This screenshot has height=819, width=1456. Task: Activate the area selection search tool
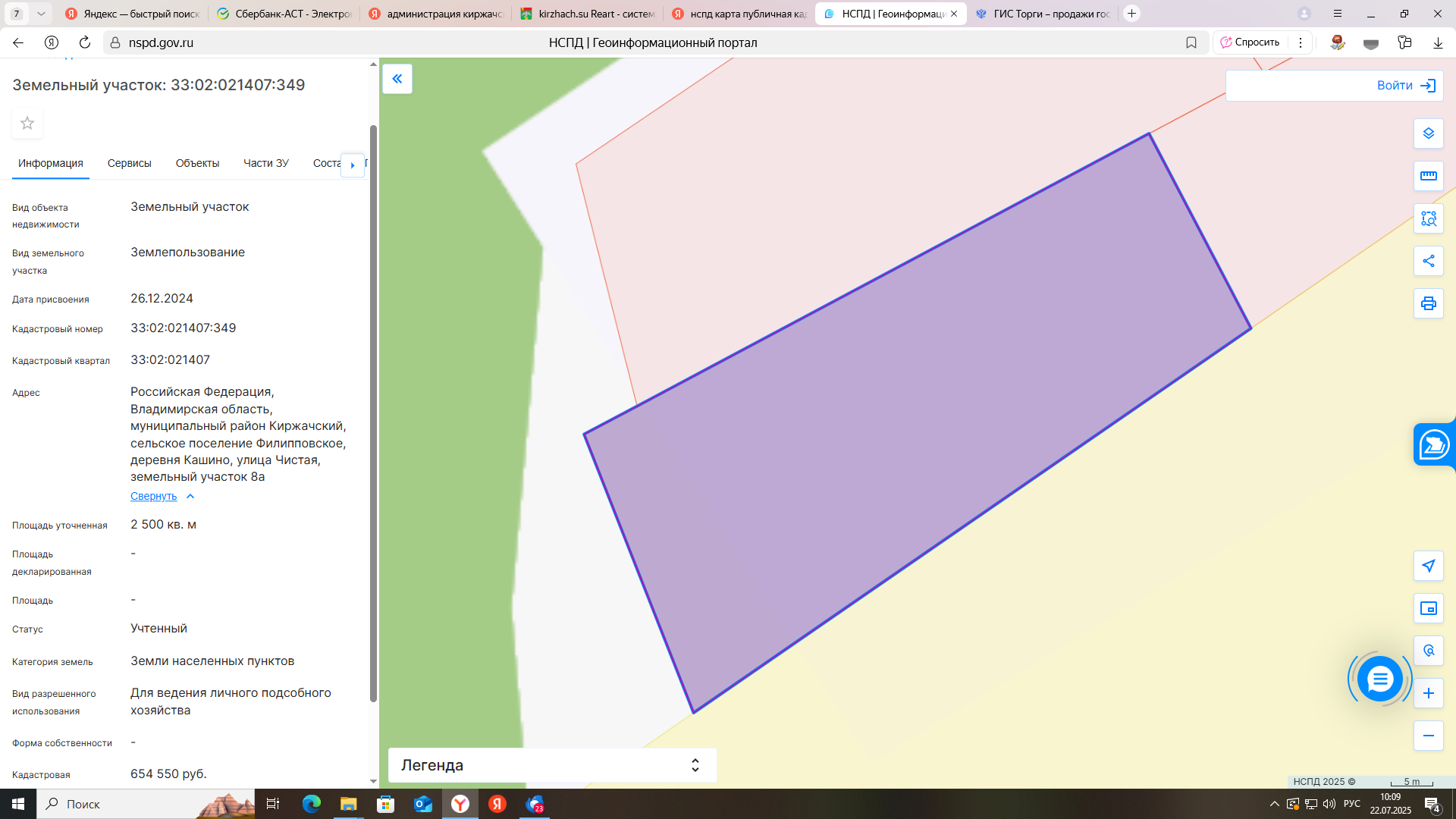tap(1428, 218)
